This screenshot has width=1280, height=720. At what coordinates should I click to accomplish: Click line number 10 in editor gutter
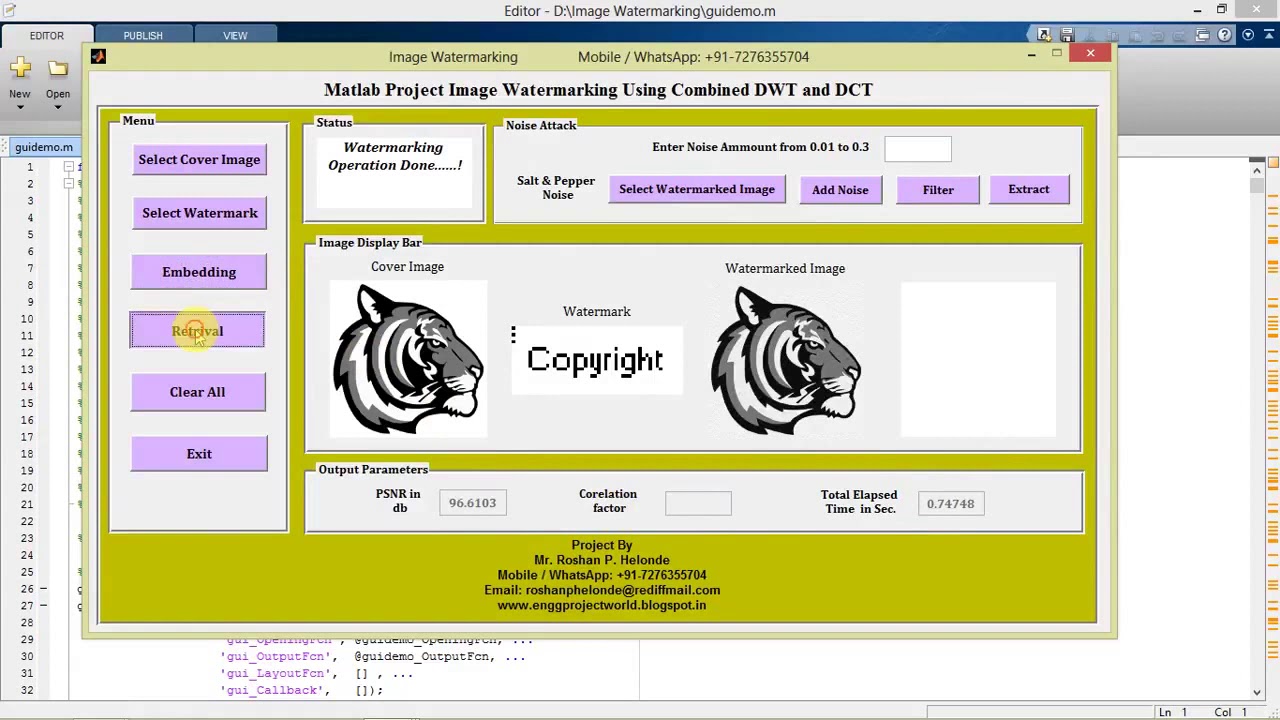[28, 319]
